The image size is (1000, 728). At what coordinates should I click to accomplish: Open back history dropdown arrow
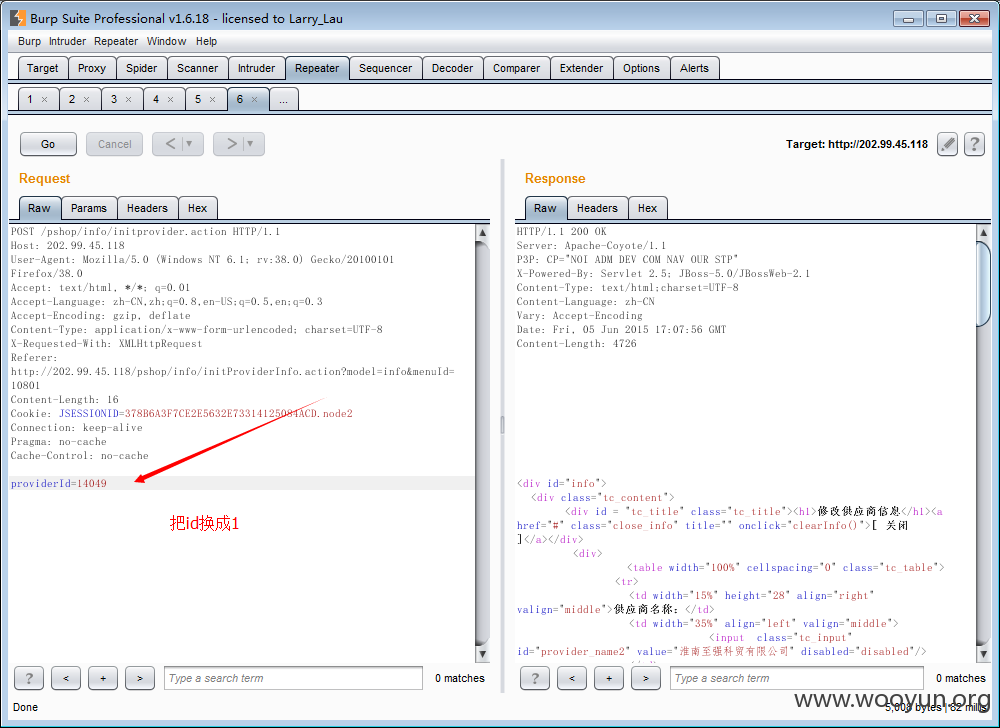coord(189,144)
